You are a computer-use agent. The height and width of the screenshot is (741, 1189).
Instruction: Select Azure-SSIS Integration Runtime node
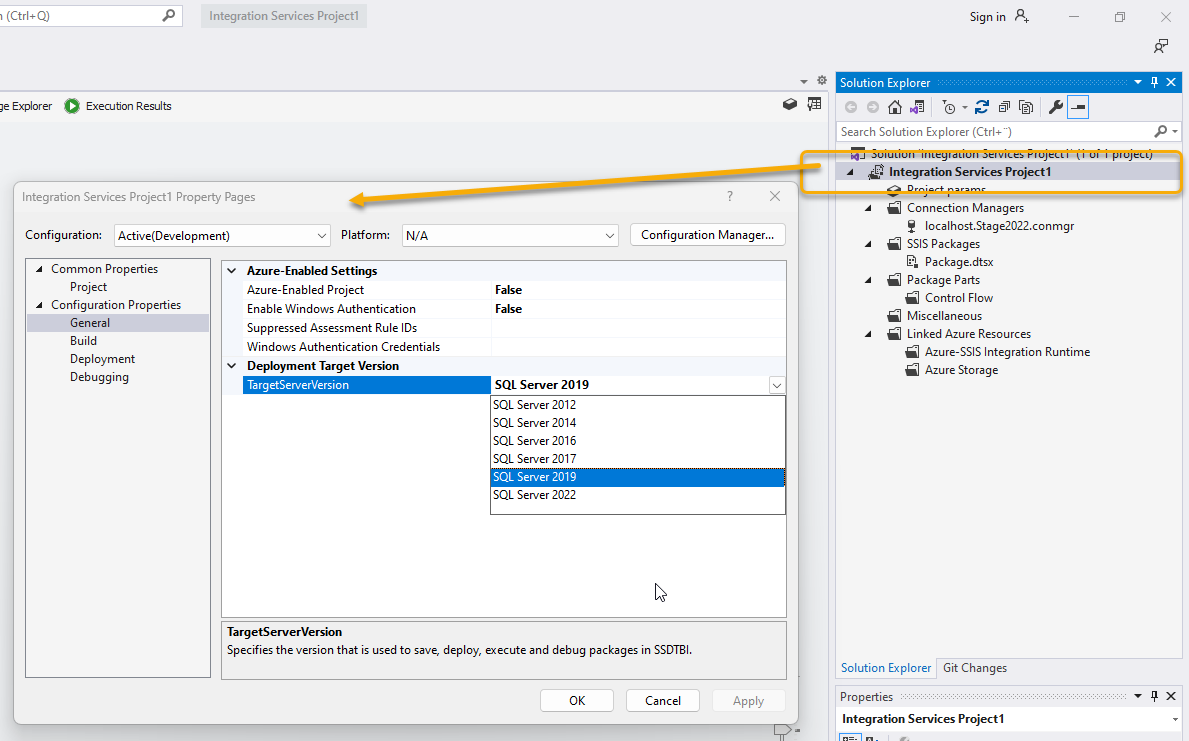point(1007,352)
